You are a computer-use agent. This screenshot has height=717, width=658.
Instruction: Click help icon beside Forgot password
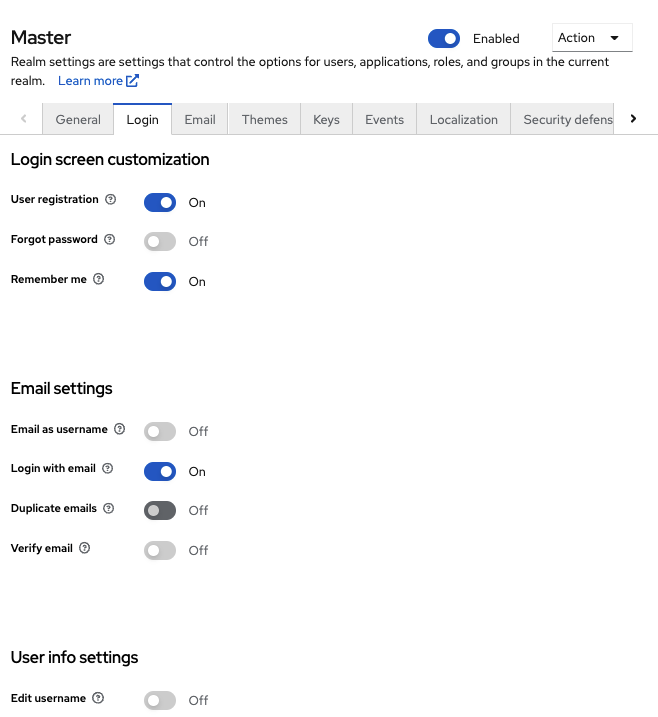[x=110, y=240]
